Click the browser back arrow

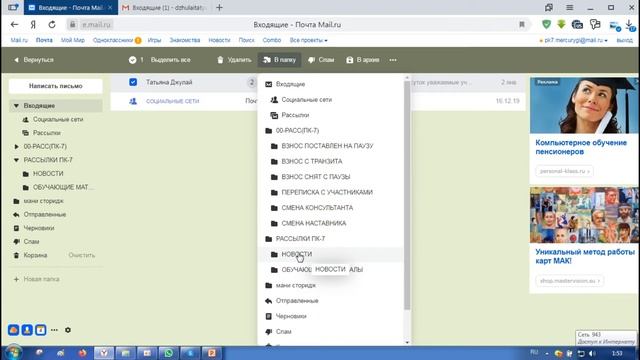14,24
